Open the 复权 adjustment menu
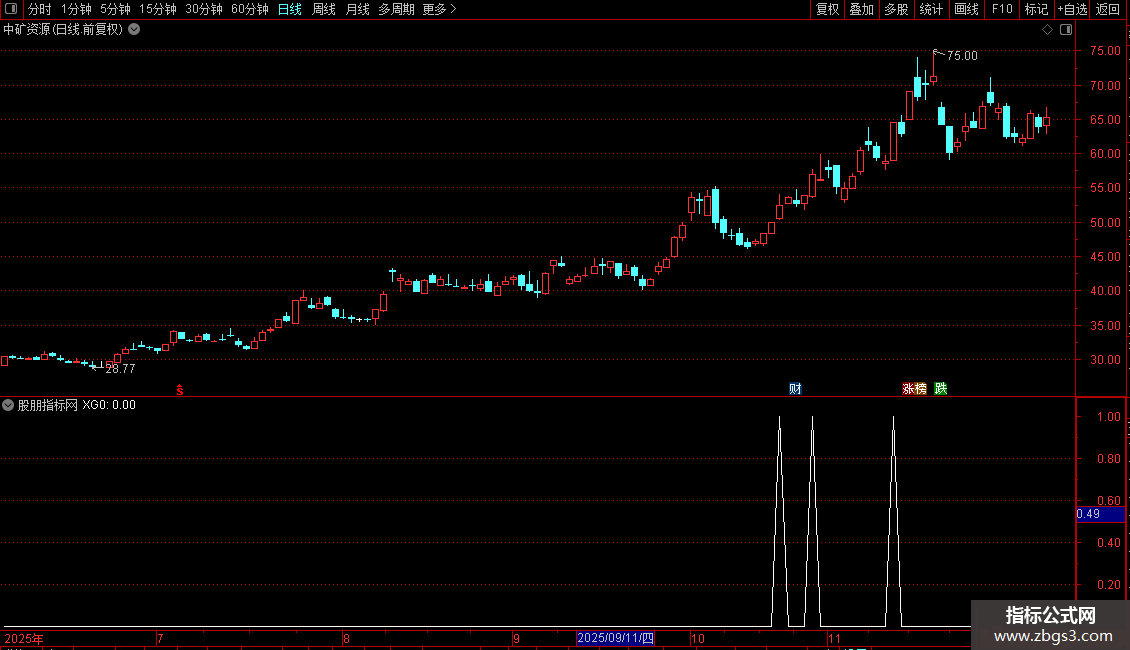Image resolution: width=1130 pixels, height=650 pixels. click(x=827, y=9)
